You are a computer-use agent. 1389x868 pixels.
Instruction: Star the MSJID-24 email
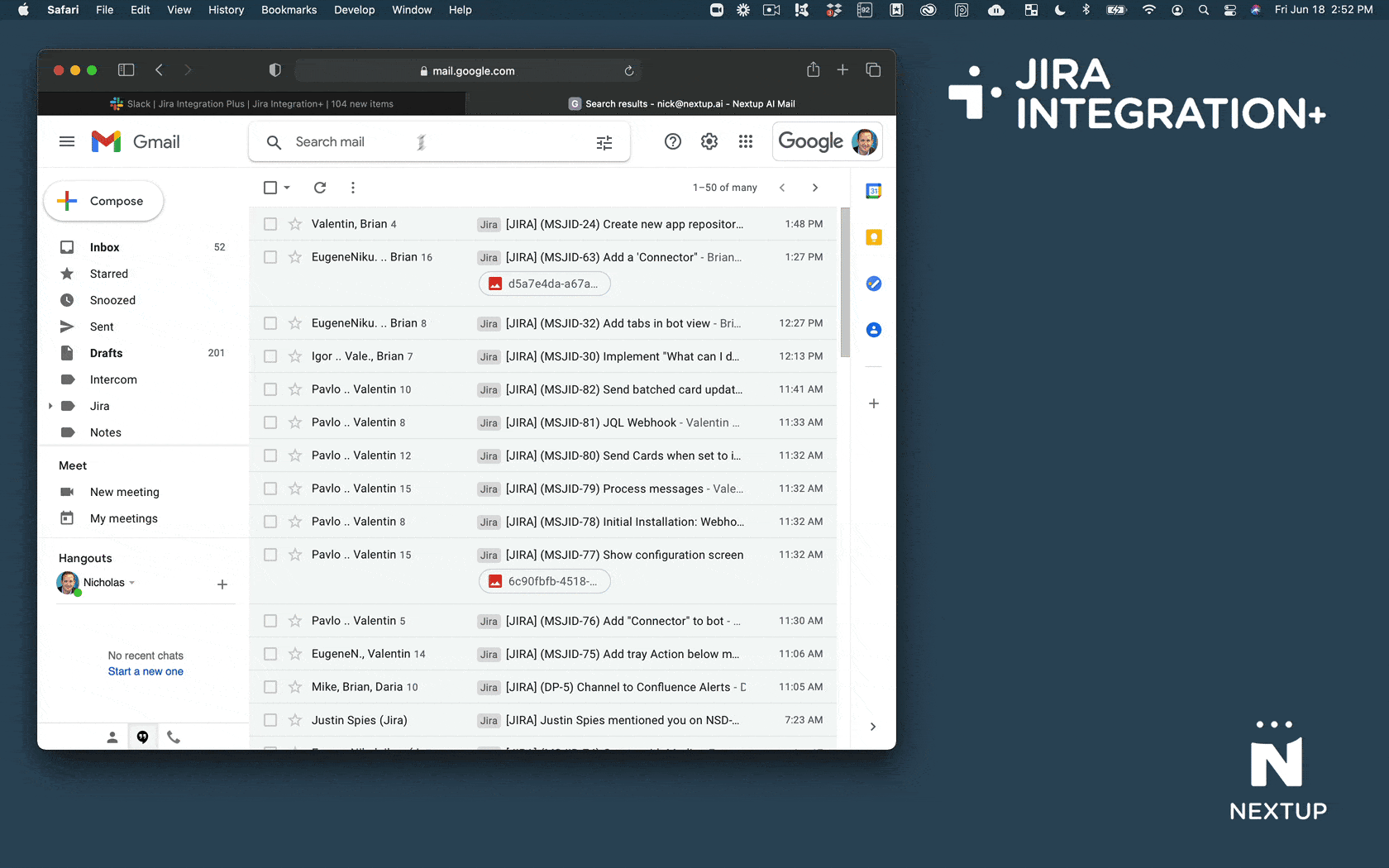(295, 224)
